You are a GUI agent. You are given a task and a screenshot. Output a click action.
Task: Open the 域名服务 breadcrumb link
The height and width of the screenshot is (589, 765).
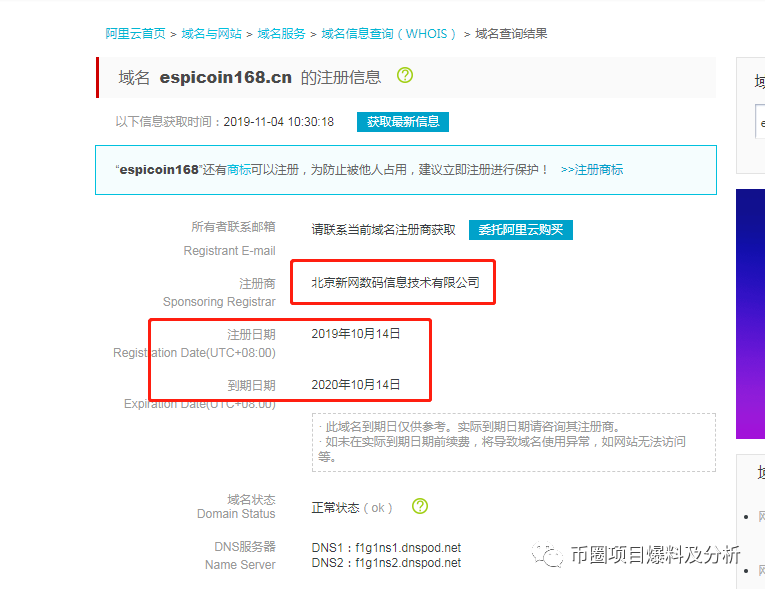click(281, 34)
